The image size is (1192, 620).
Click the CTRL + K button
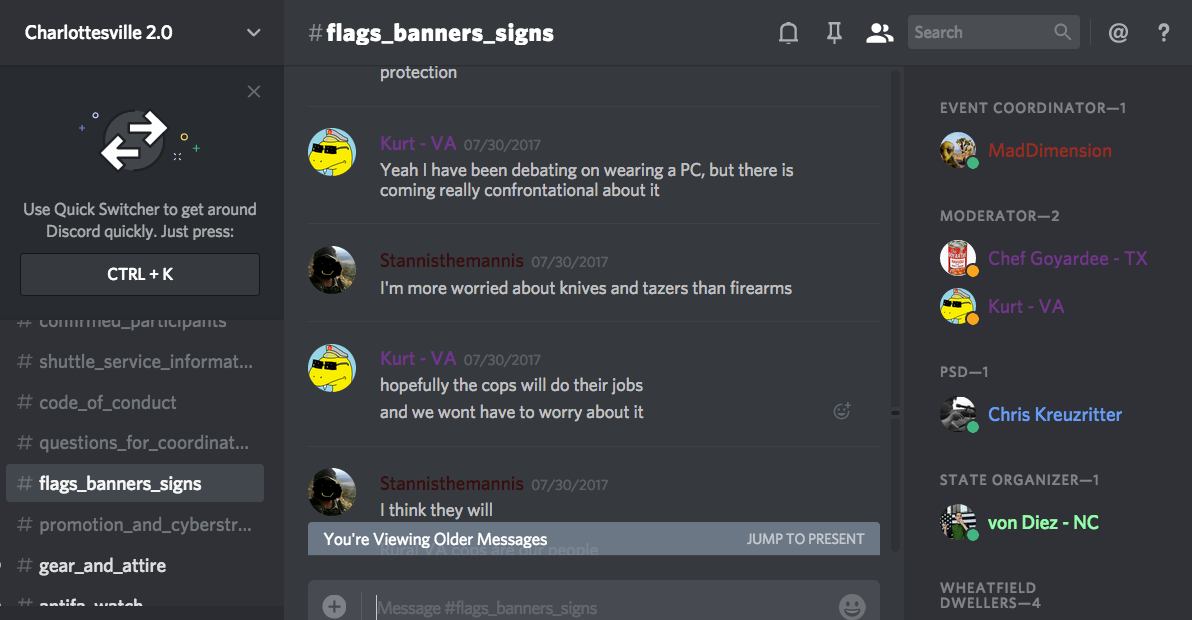(140, 274)
